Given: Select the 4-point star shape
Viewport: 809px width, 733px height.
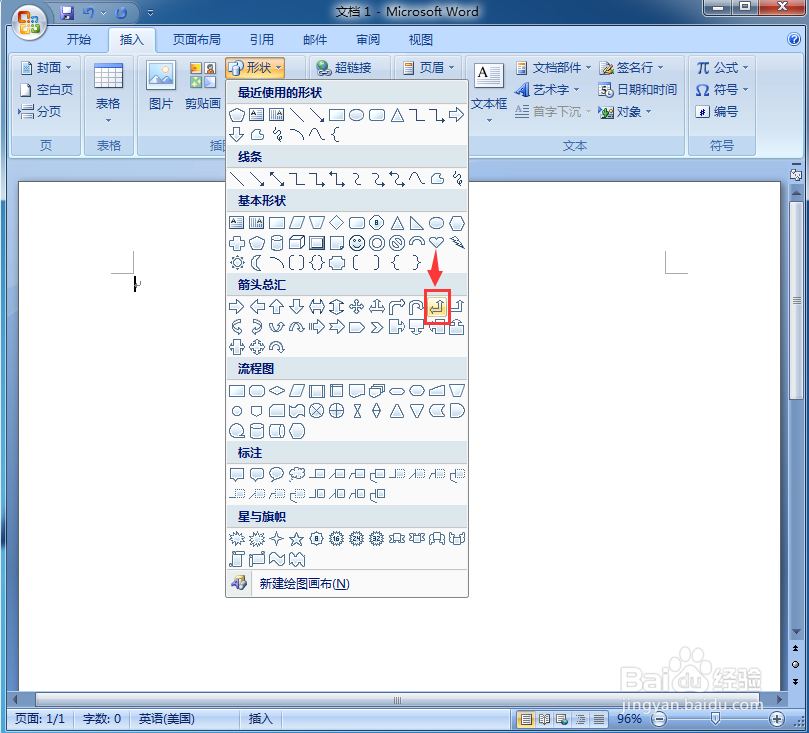Looking at the screenshot, I should click(277, 539).
